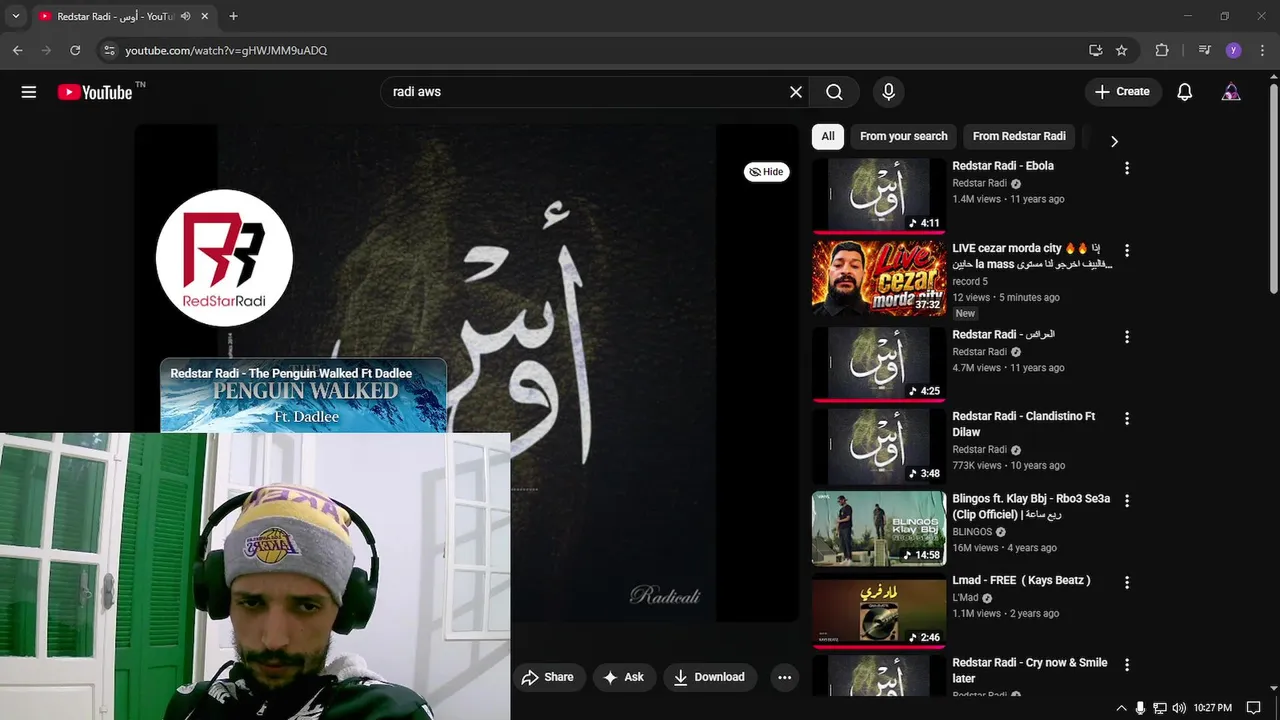Open more actions below the video
This screenshot has height=720, width=1280.
click(785, 677)
